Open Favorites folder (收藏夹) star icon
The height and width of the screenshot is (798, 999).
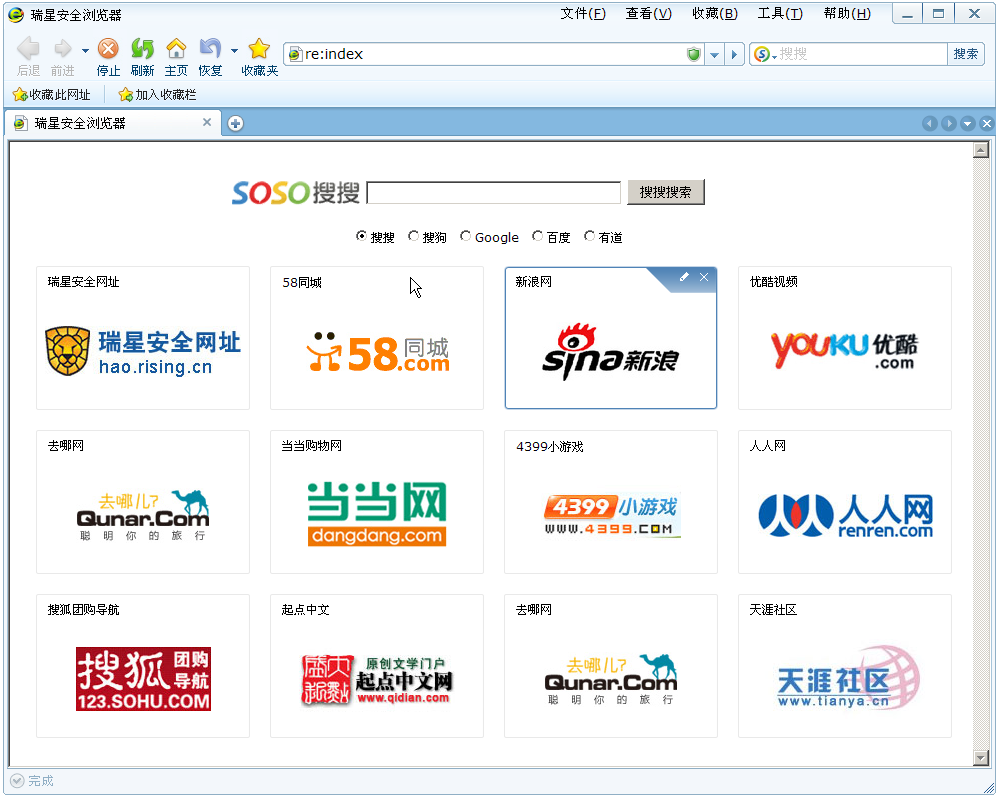pyautogui.click(x=259, y=48)
